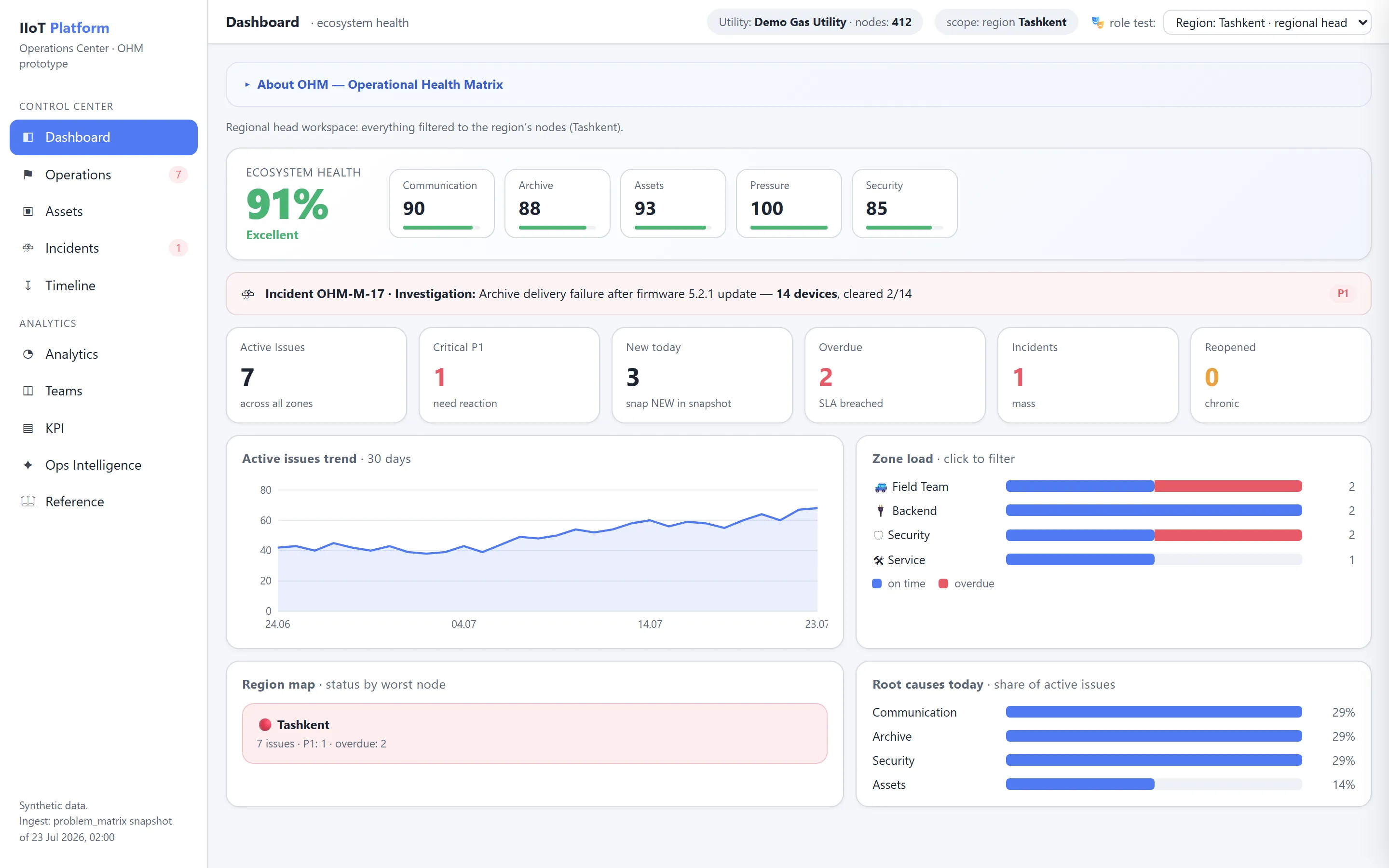Open Incident OHM-M-17 banner

798,294
